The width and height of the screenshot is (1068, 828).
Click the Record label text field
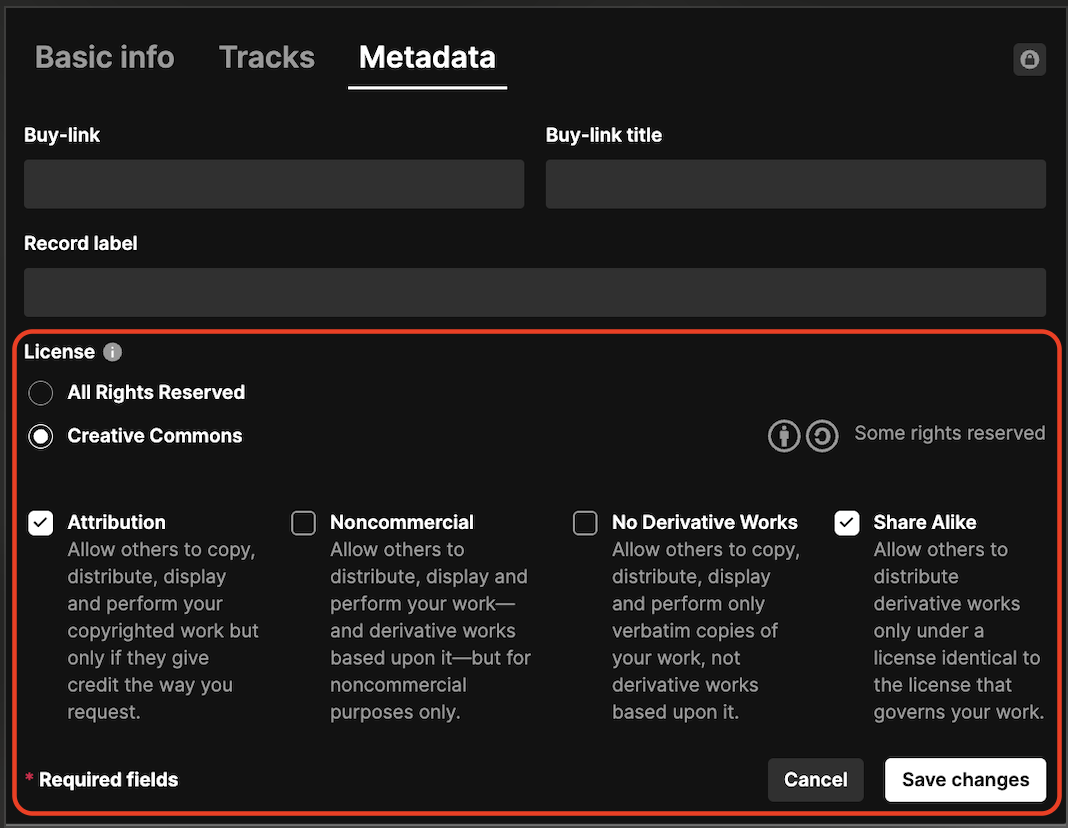(534, 292)
